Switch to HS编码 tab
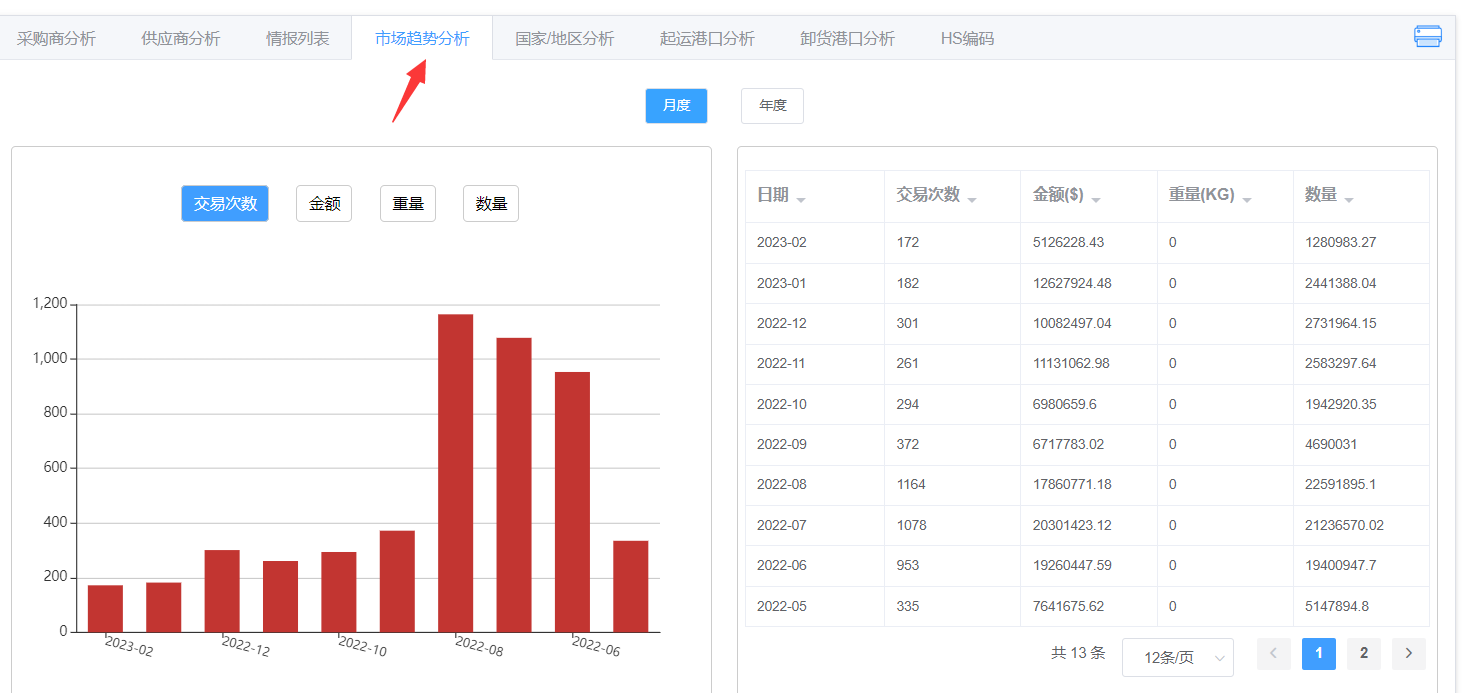This screenshot has width=1472, height=693. tap(967, 39)
